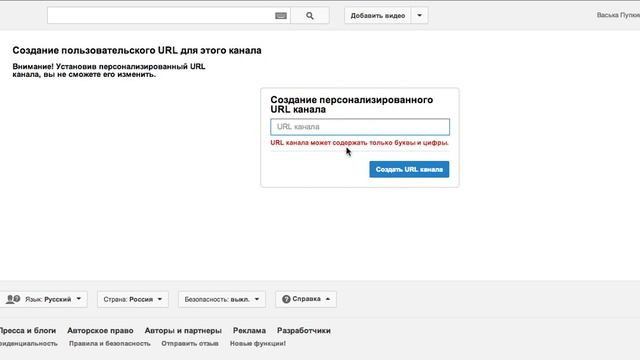
Task: Open the Правила и безопасность link
Action: [110, 344]
